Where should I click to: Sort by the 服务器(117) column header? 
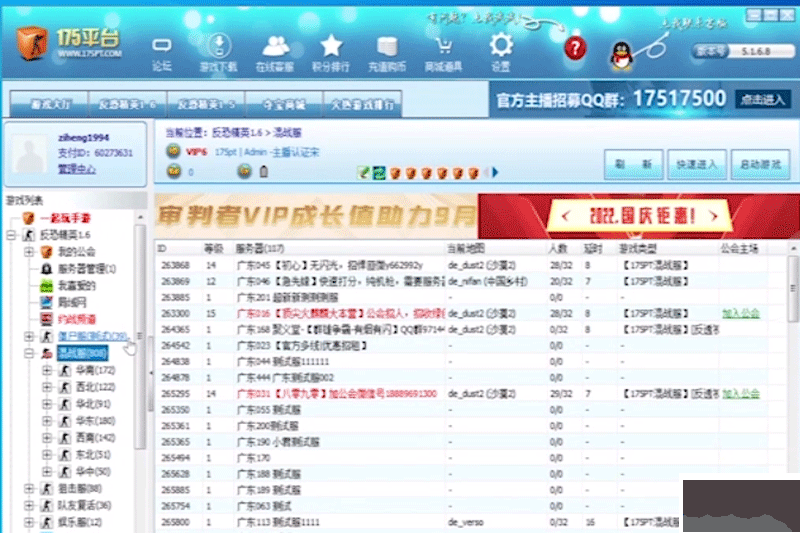(260, 248)
